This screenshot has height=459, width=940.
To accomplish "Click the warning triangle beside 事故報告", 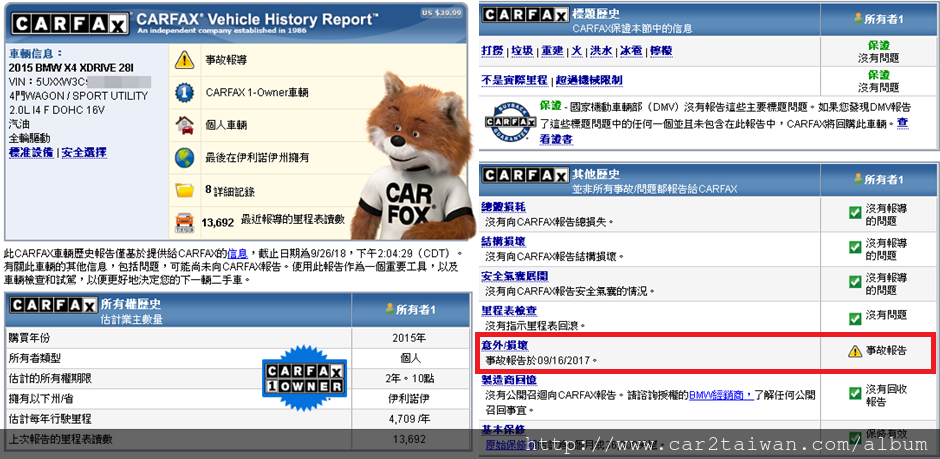I will point(855,351).
